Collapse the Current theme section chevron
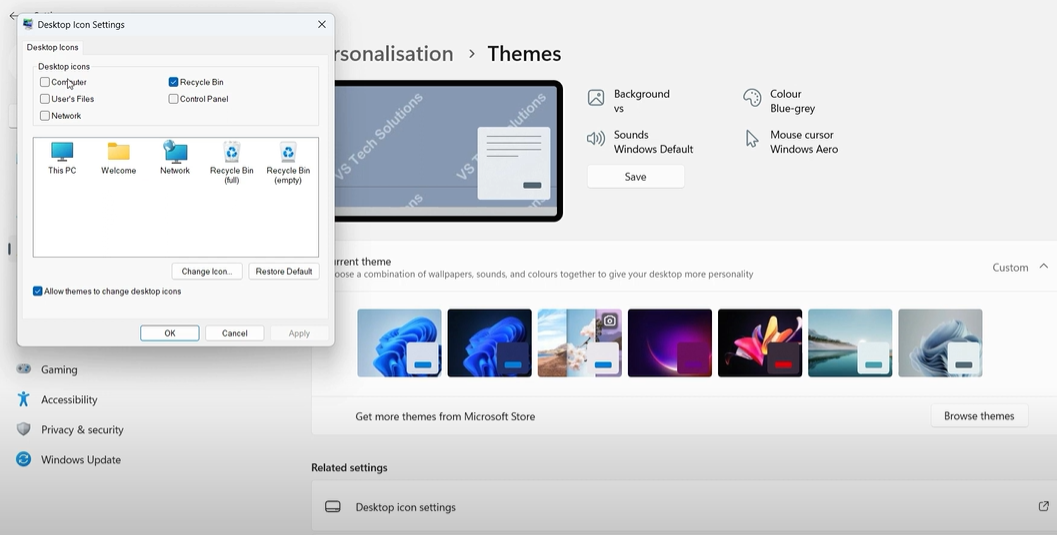This screenshot has height=535, width=1057. click(x=1044, y=267)
